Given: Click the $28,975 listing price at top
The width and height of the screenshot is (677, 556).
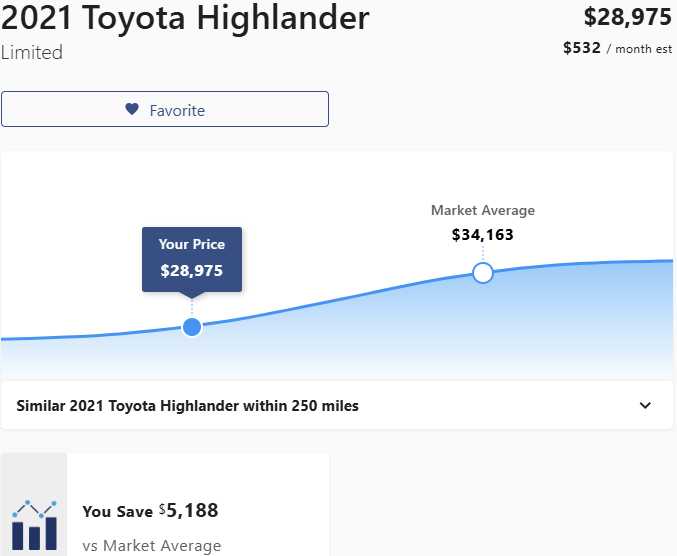Looking at the screenshot, I should tap(627, 17).
